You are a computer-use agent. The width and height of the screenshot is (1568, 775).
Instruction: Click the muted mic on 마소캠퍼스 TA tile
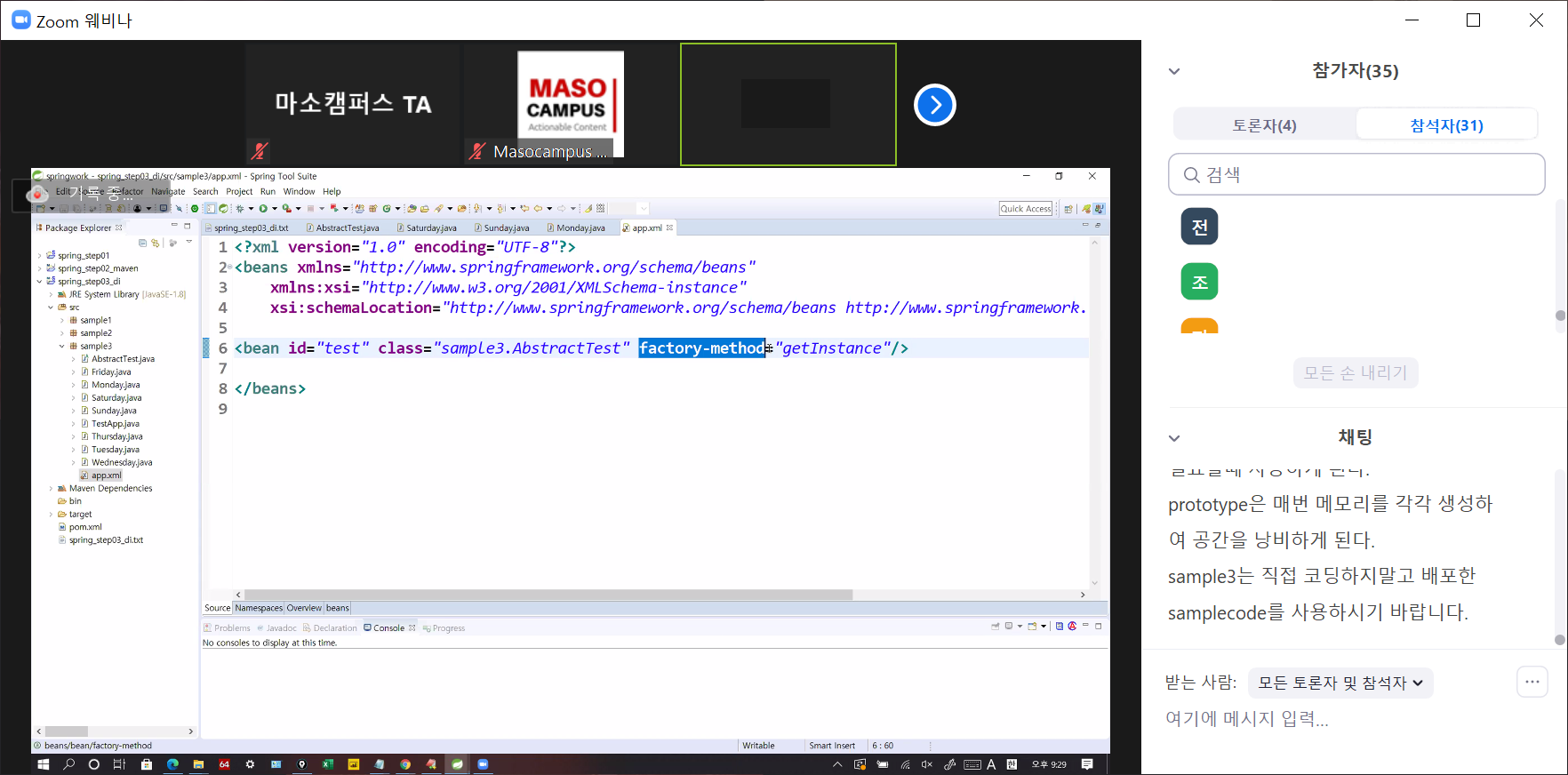coord(259,151)
